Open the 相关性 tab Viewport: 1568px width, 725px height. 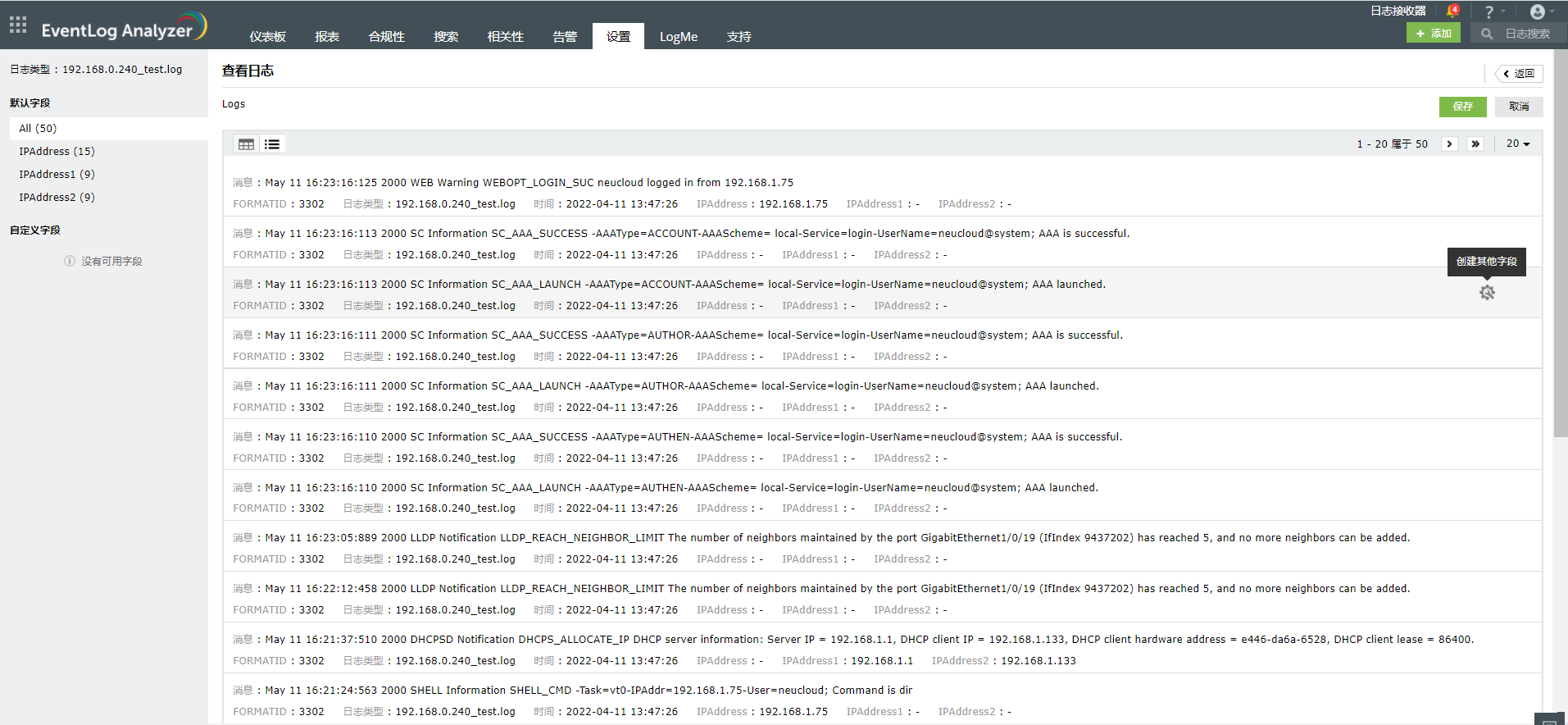point(506,37)
